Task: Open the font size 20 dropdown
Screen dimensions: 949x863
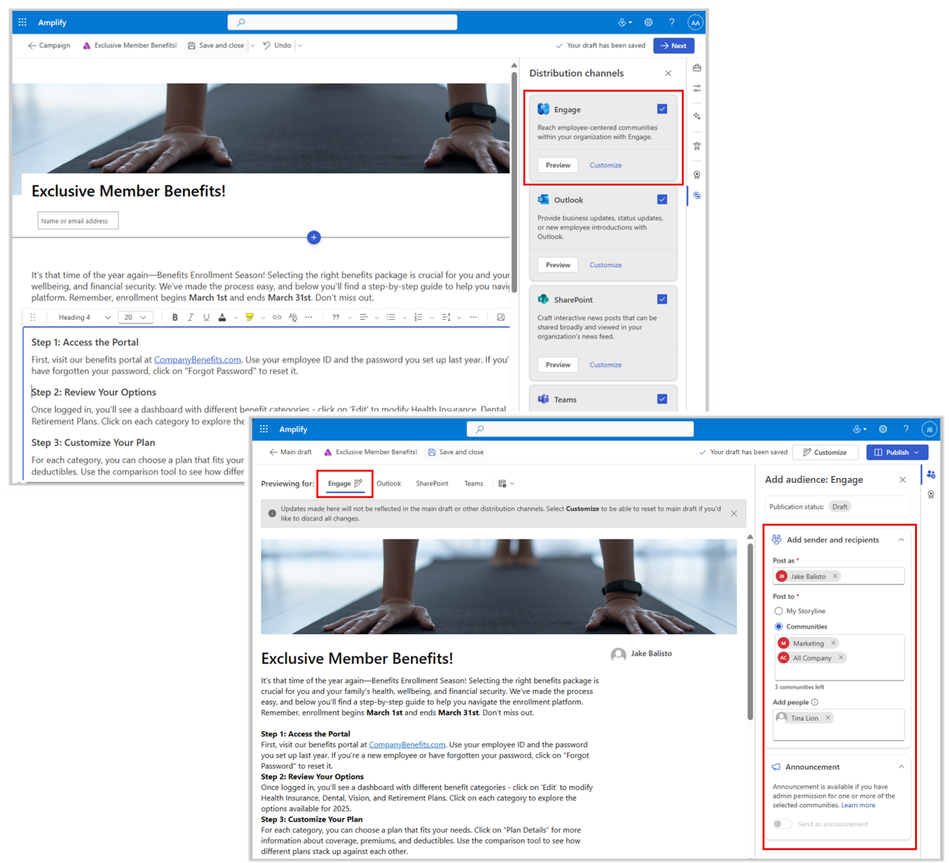Action: point(136,317)
